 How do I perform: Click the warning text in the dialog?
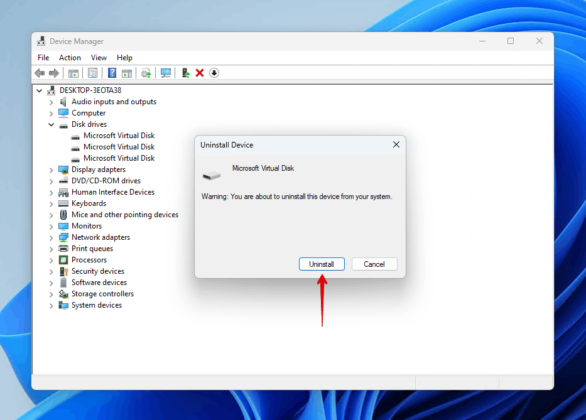point(297,197)
